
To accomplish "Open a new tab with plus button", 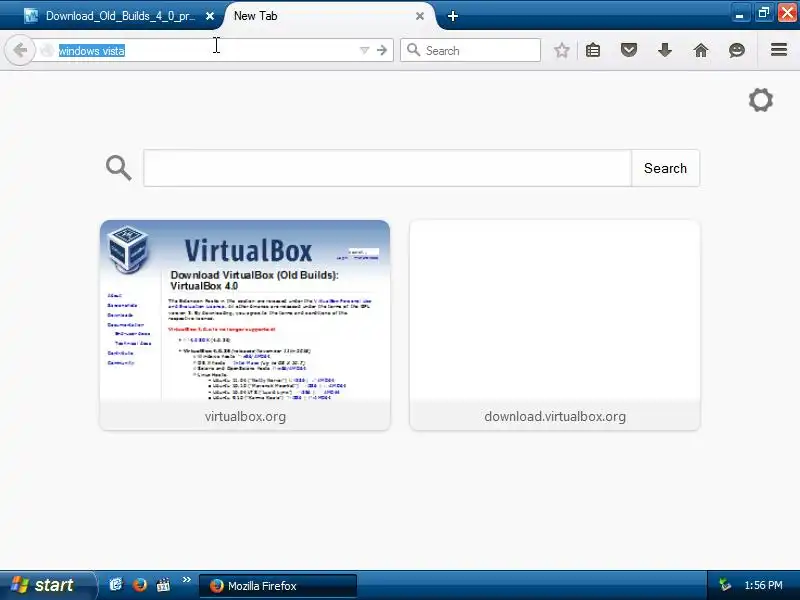I will tap(453, 16).
